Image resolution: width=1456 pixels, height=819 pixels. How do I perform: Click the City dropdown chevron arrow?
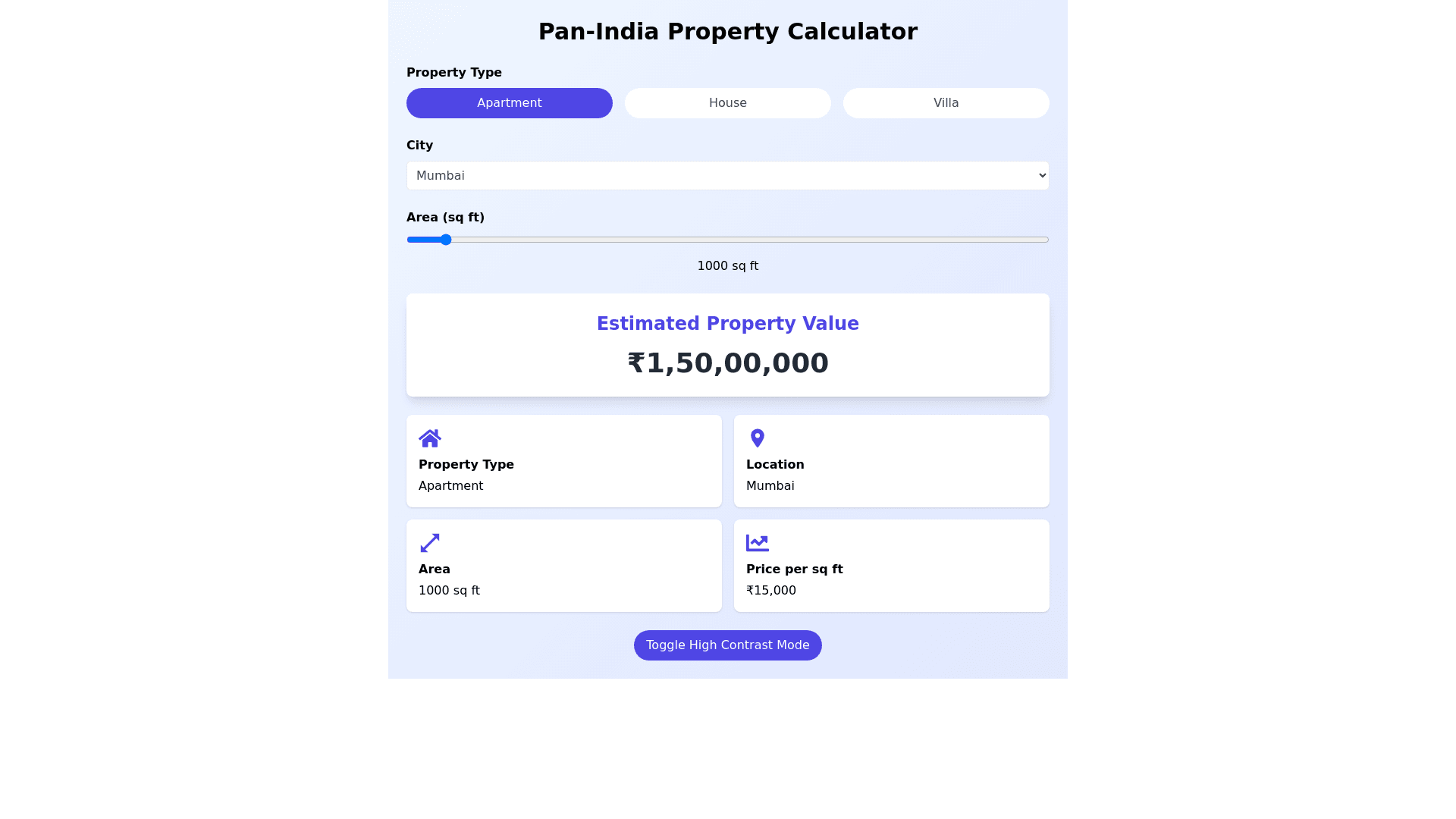click(x=1042, y=176)
